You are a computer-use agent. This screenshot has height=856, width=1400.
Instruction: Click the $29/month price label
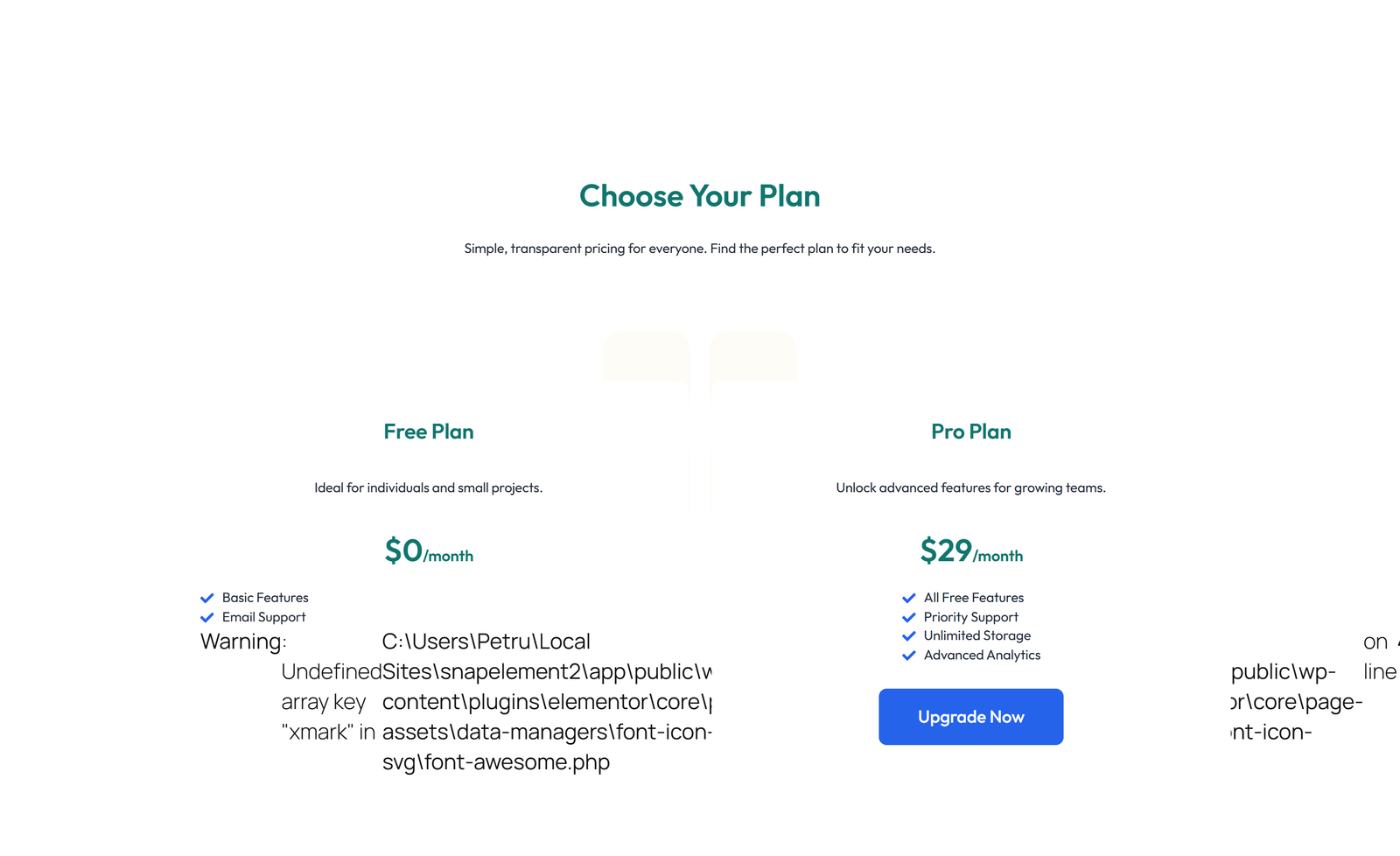[x=971, y=552]
